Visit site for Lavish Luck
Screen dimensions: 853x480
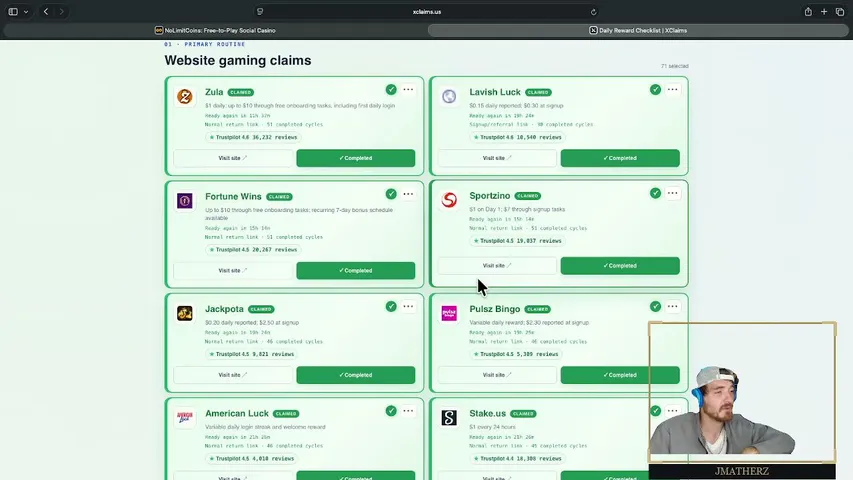497,158
